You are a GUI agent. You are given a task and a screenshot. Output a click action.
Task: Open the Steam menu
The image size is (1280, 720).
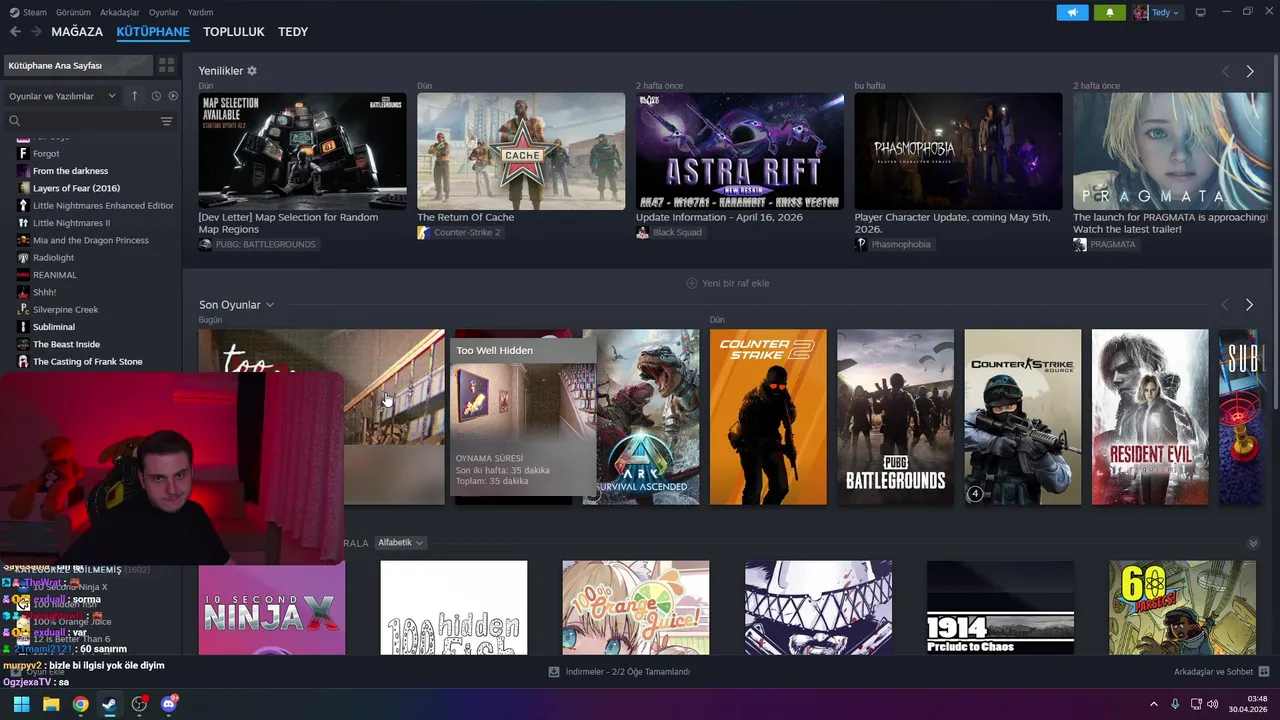click(28, 12)
